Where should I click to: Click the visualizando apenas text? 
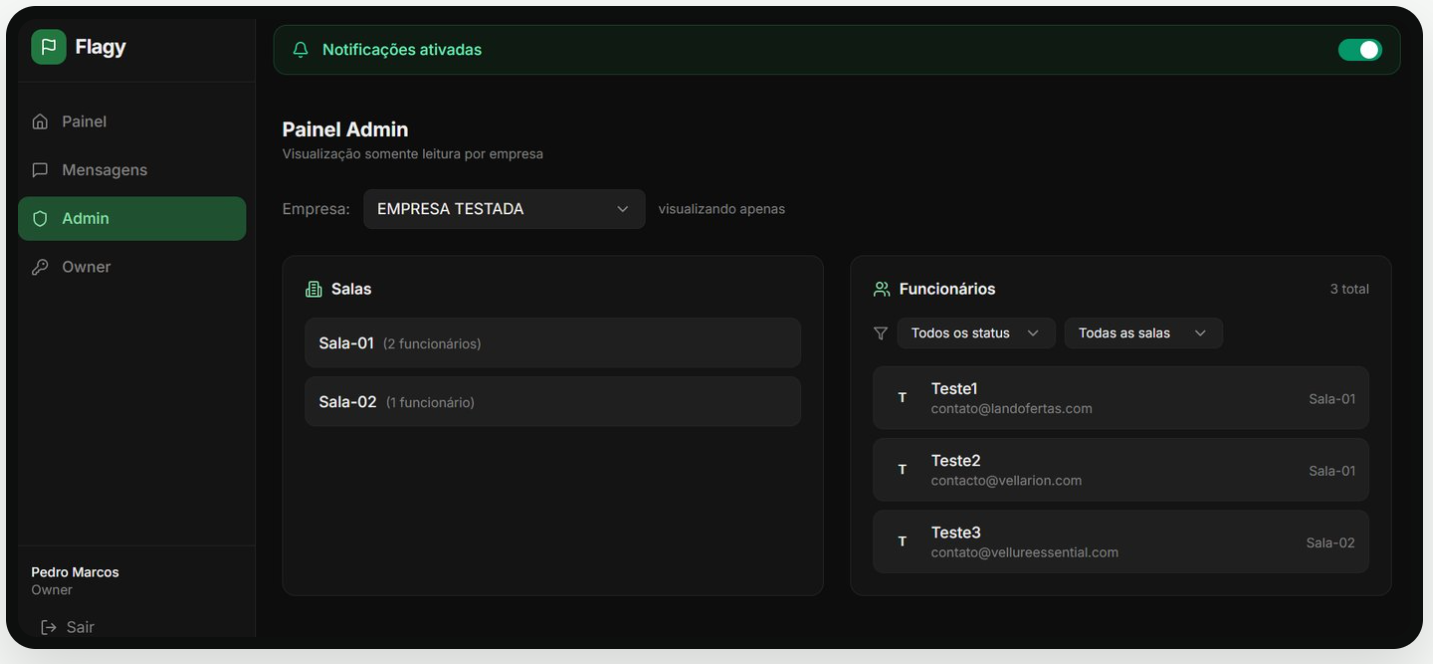[x=721, y=209]
